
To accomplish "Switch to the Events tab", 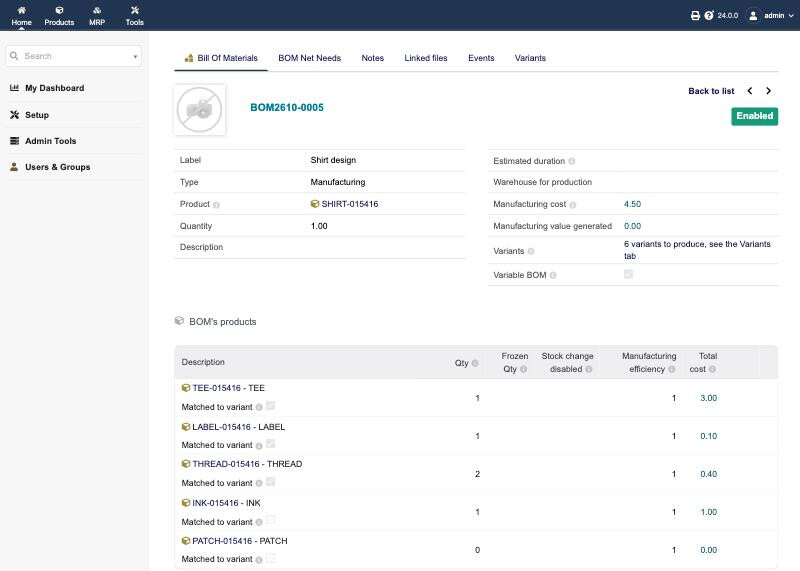I will pos(481,58).
